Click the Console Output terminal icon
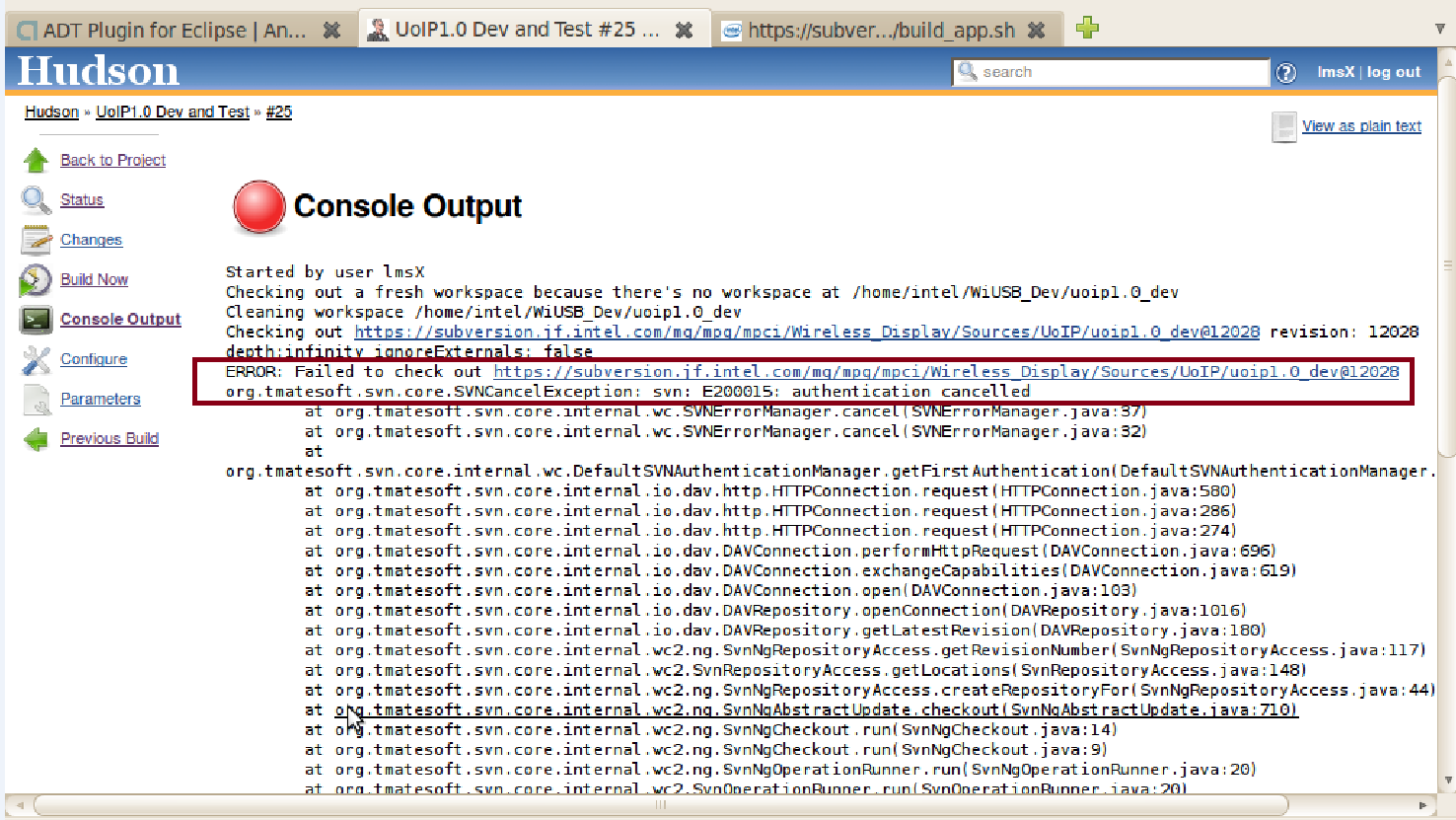This screenshot has height=820, width=1456. (36, 320)
